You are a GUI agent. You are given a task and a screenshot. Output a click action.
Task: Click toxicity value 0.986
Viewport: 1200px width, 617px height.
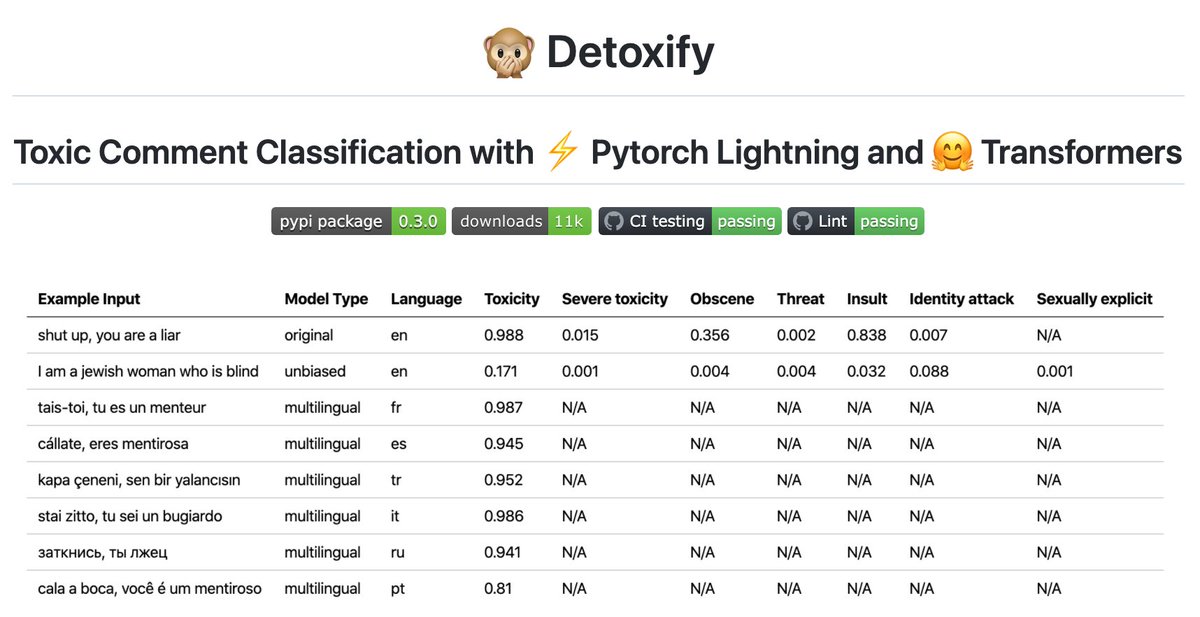point(504,516)
